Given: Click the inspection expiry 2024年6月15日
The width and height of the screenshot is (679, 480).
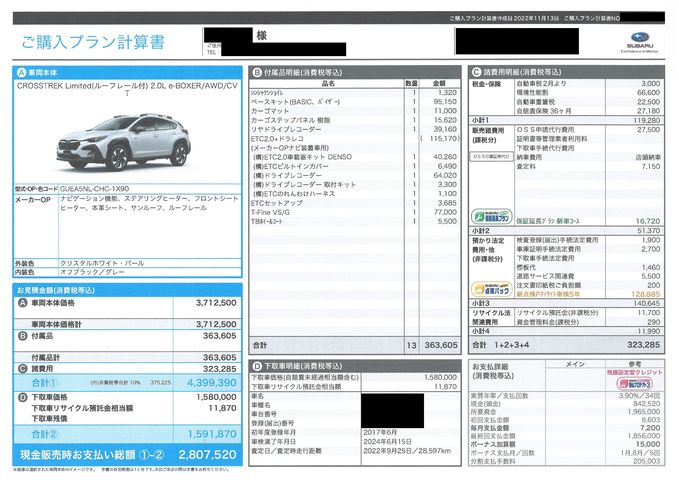Looking at the screenshot, I should [x=388, y=442].
